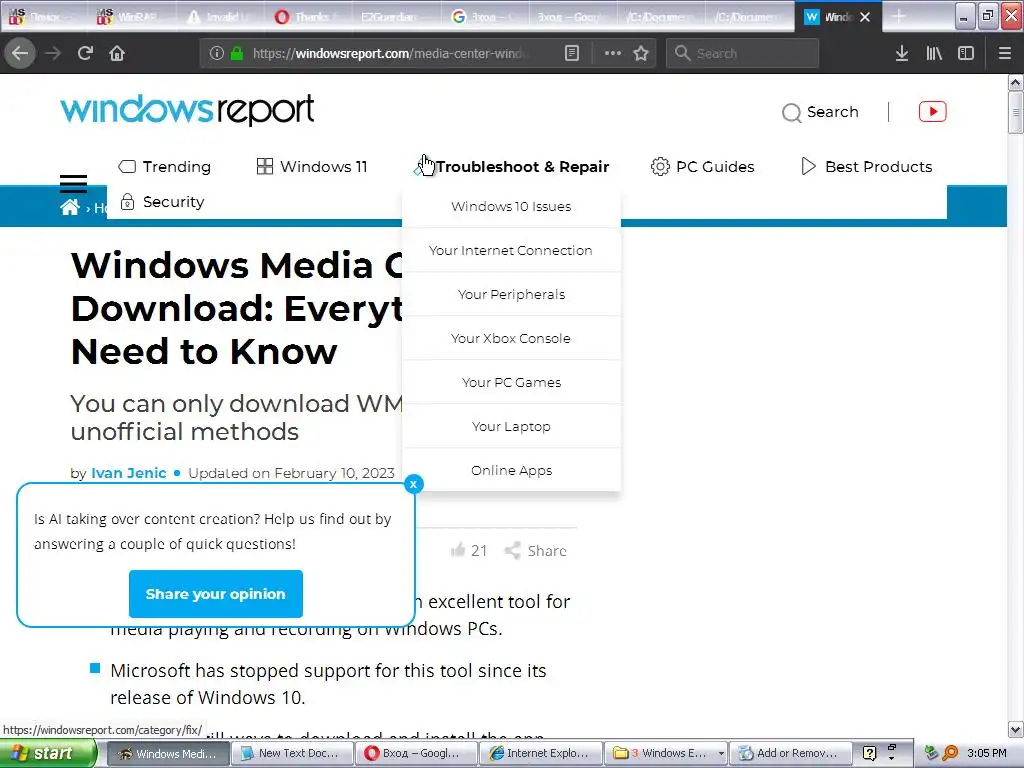The width and height of the screenshot is (1024, 768).
Task: Open New Text Document taskbar item
Action: (x=292, y=753)
